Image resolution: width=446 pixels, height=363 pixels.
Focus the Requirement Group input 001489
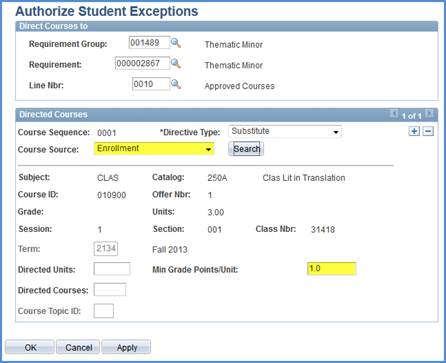149,43
